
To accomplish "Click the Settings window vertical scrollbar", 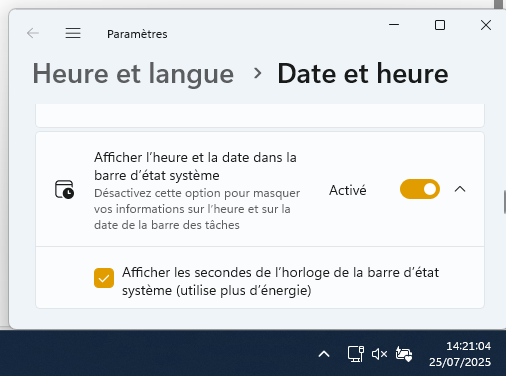I will pos(505,202).
